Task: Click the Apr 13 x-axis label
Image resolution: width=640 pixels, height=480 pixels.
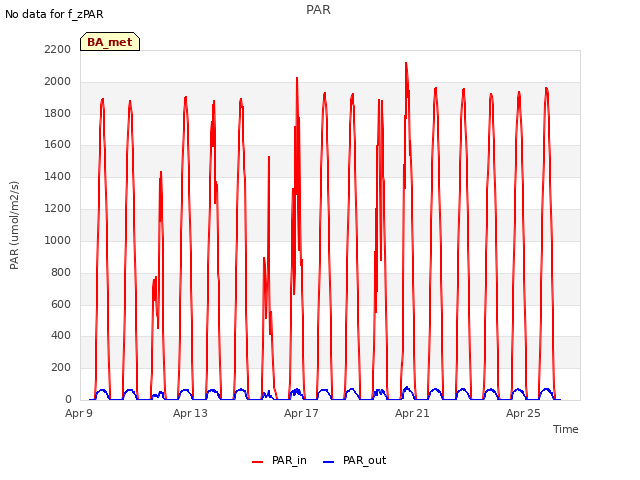Action: [x=190, y=413]
